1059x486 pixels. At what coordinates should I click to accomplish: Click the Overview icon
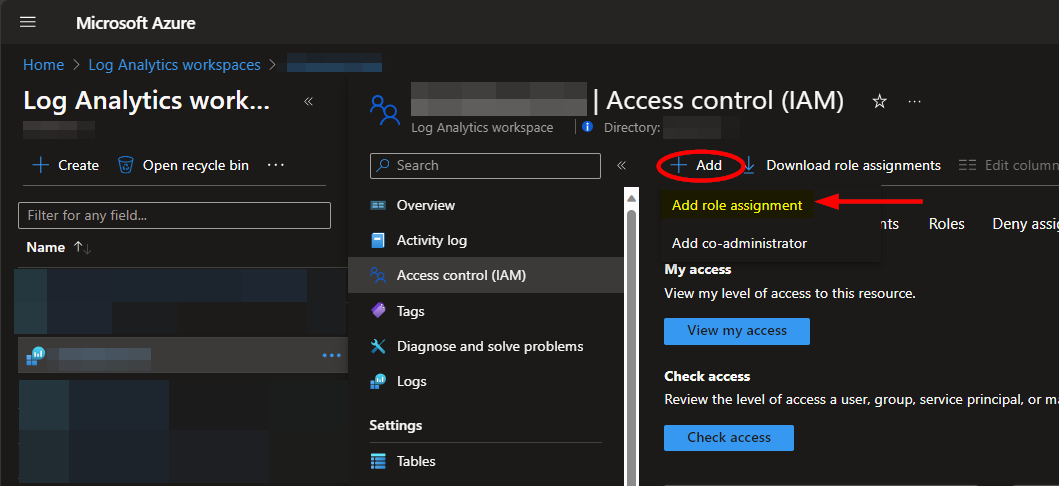point(378,205)
